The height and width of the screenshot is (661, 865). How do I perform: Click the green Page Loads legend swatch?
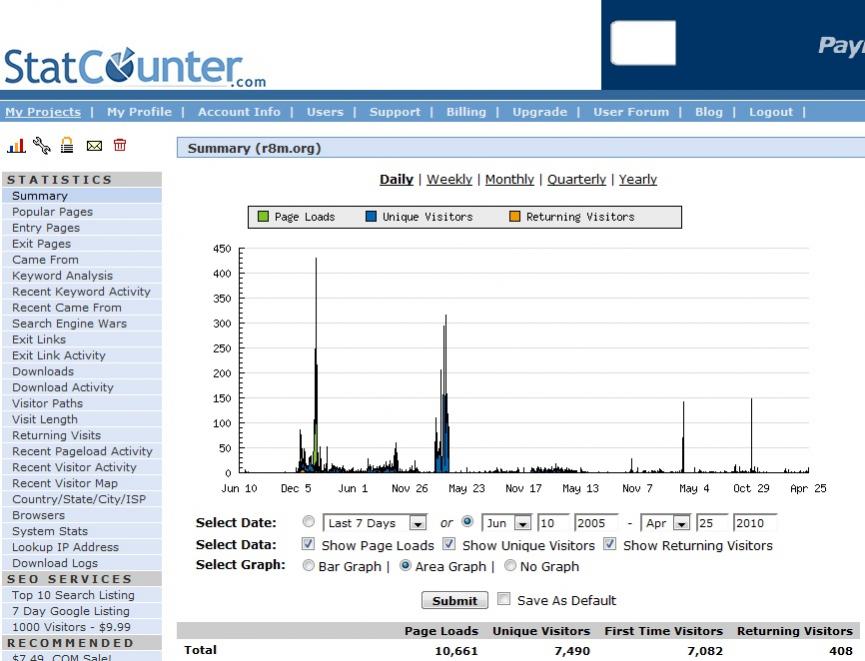[x=264, y=216]
